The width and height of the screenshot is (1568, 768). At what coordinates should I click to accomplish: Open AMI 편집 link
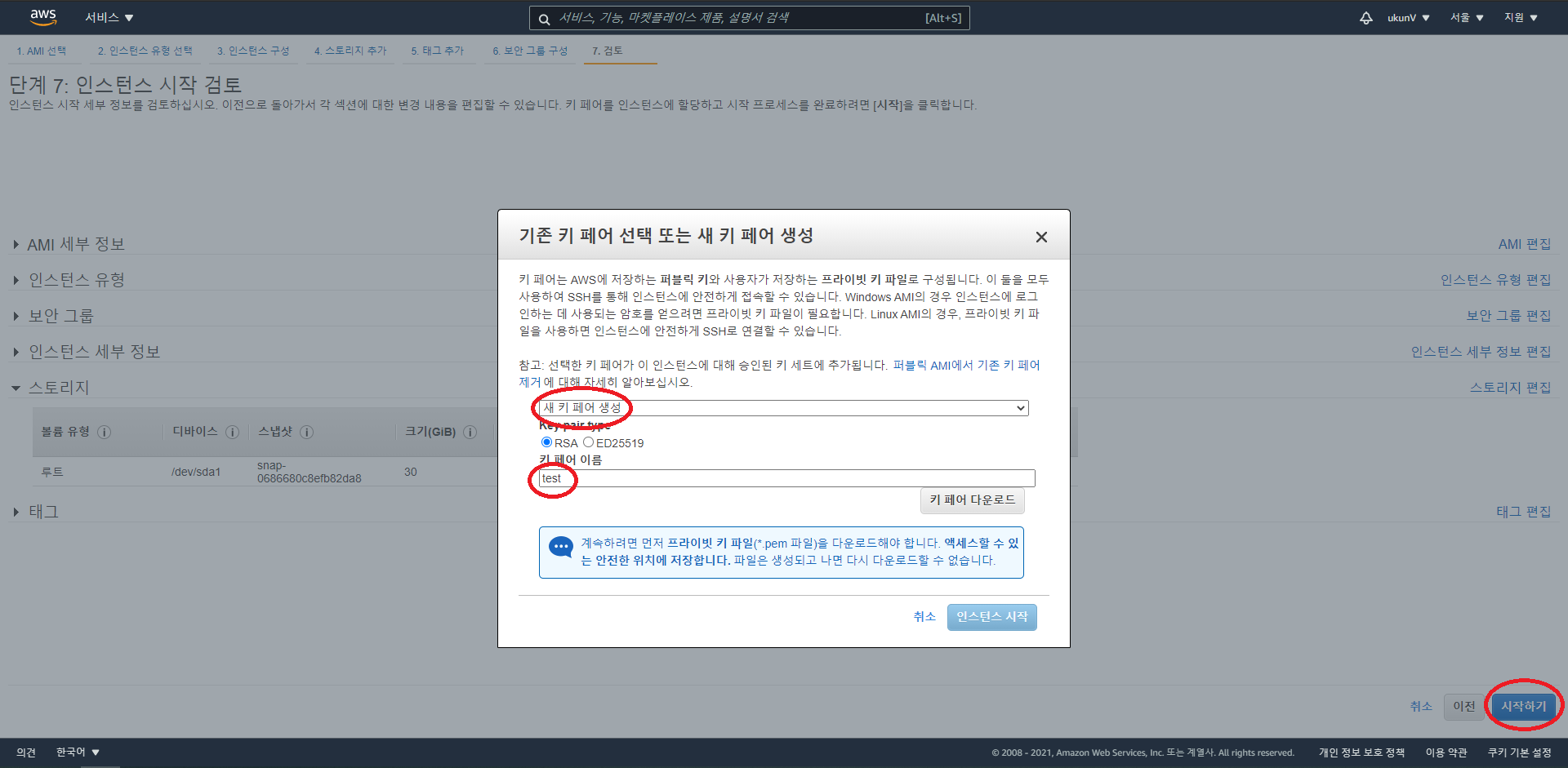click(x=1524, y=244)
